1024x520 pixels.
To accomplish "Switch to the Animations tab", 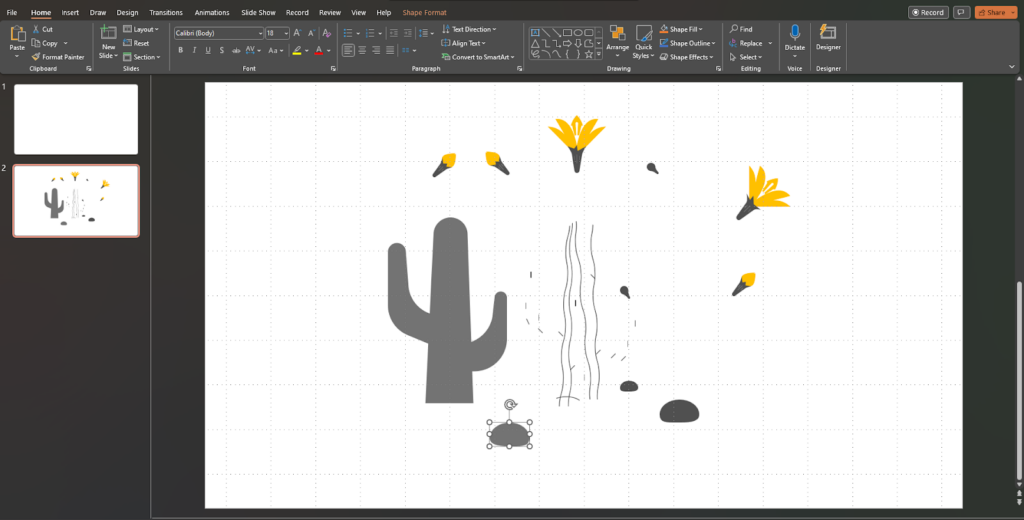I will (x=211, y=12).
